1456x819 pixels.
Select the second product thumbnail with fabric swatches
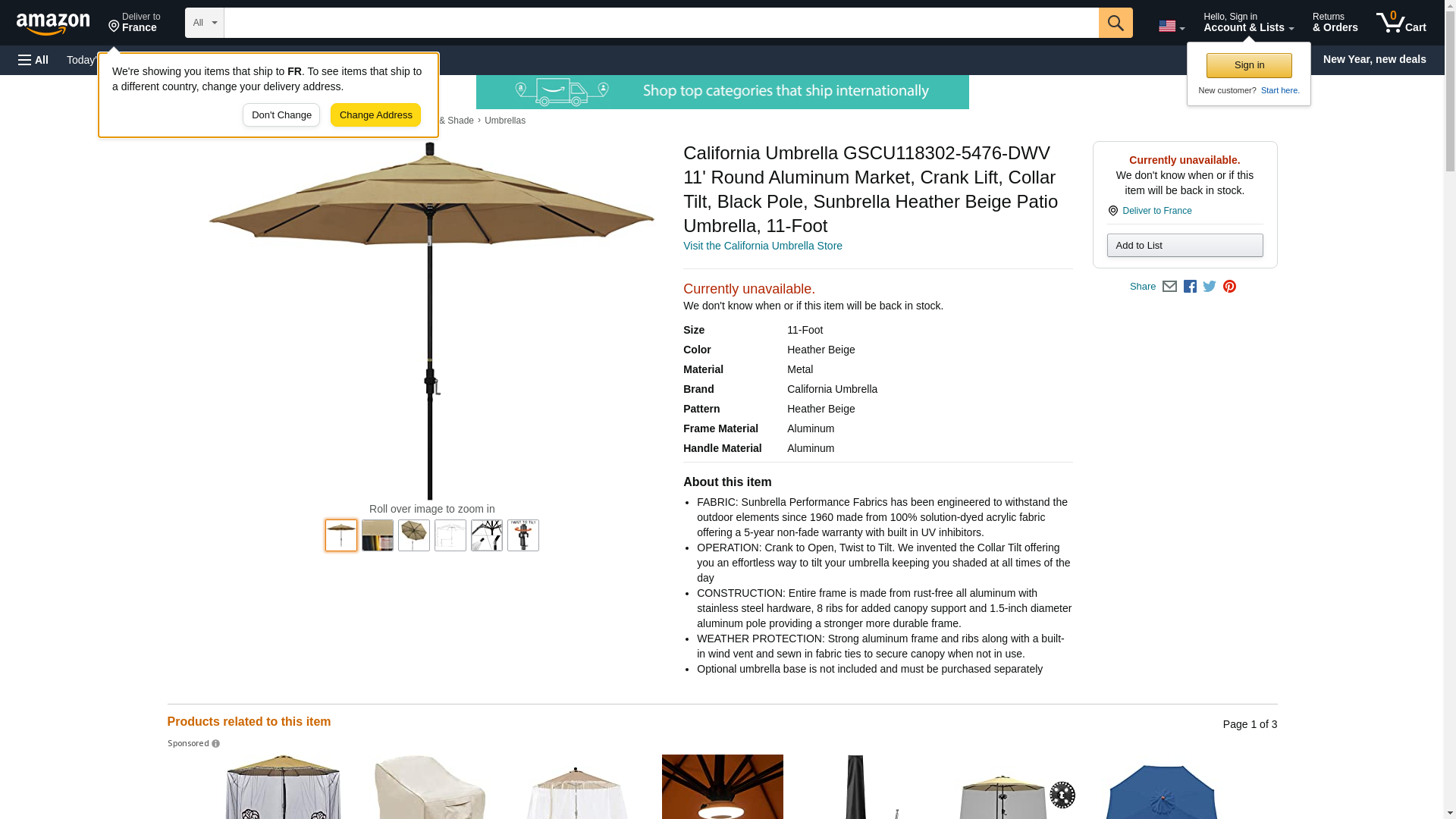coord(378,535)
